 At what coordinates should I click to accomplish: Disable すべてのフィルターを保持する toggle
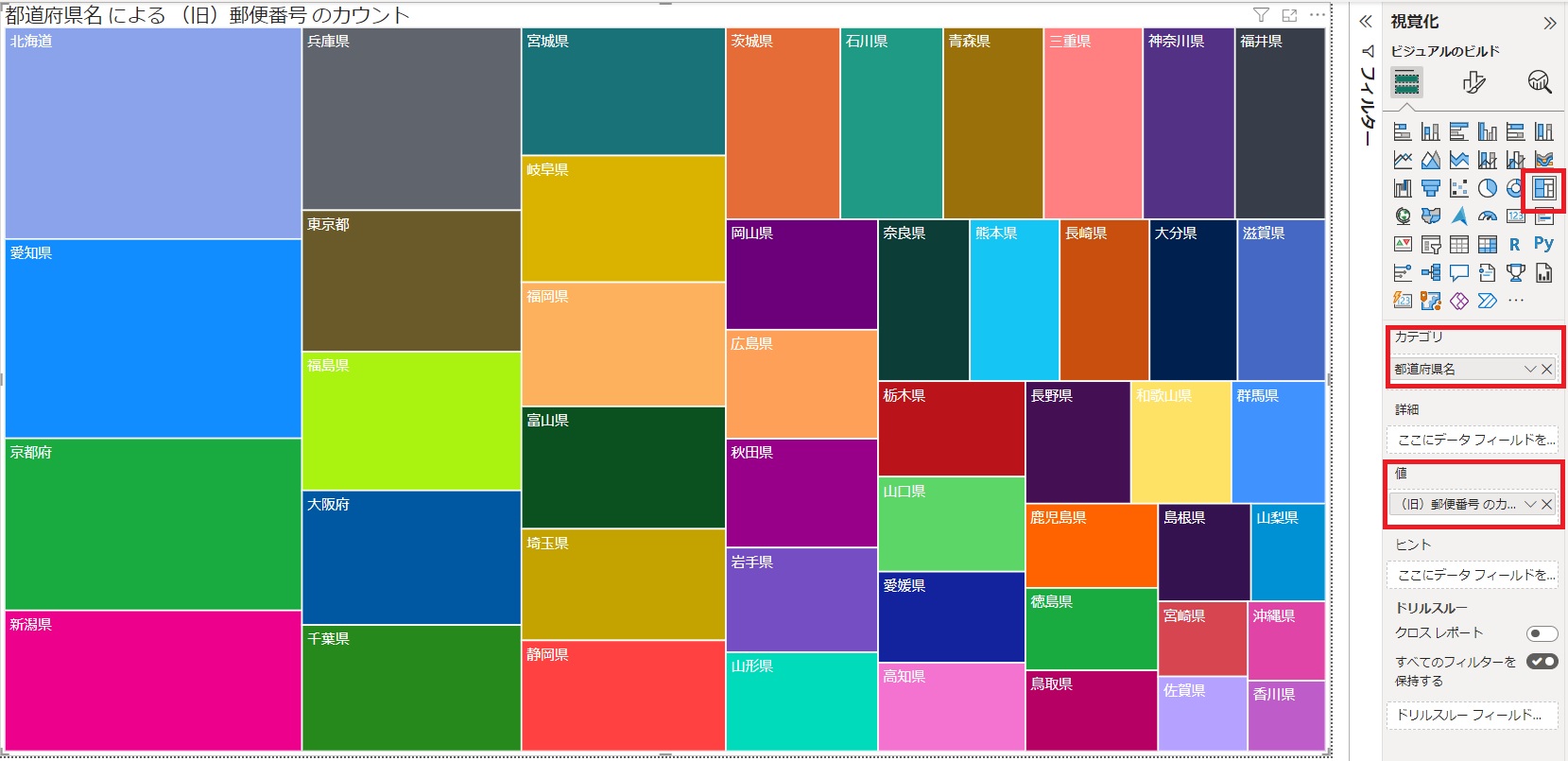[x=1542, y=662]
